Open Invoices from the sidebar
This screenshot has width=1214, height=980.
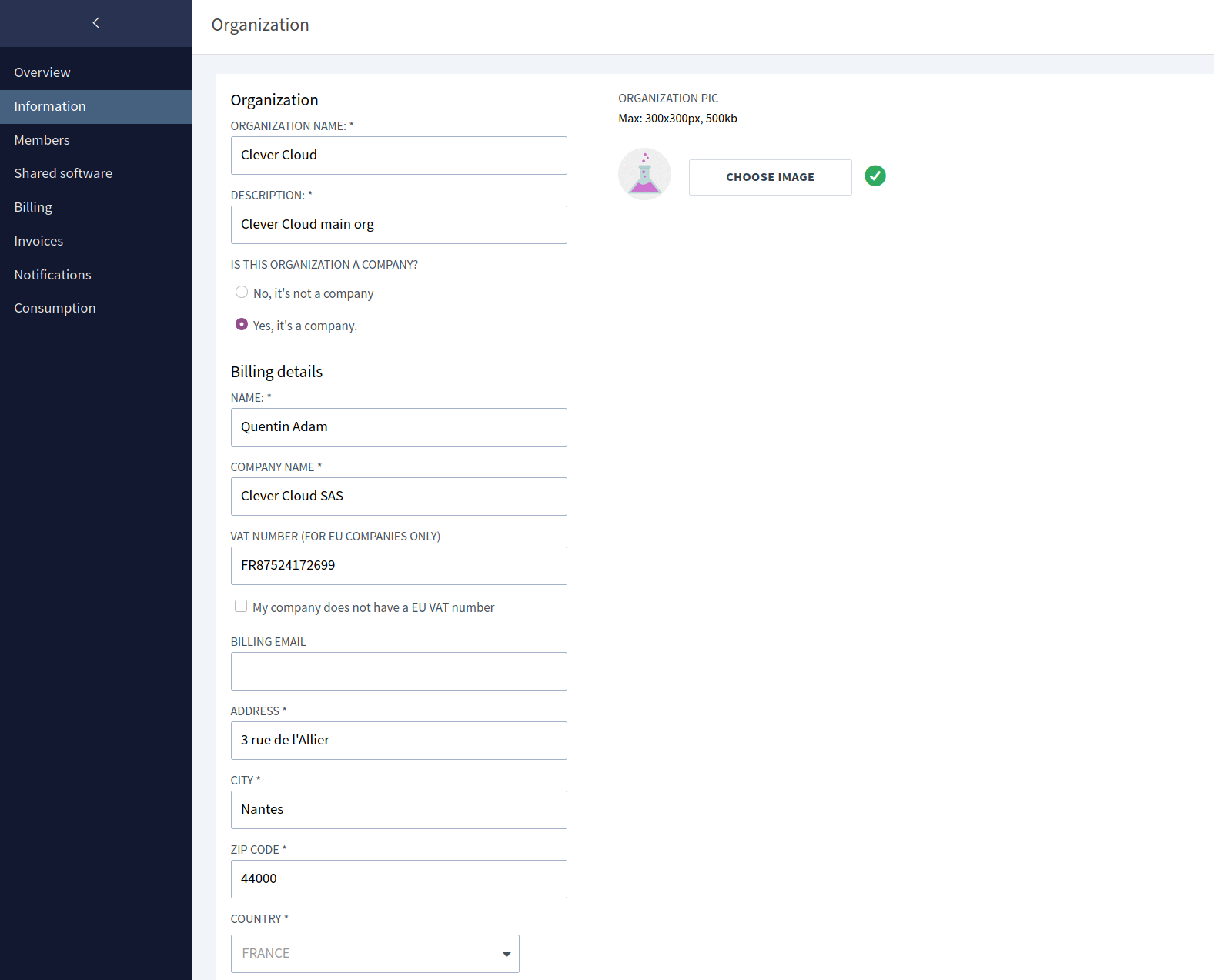coord(38,241)
